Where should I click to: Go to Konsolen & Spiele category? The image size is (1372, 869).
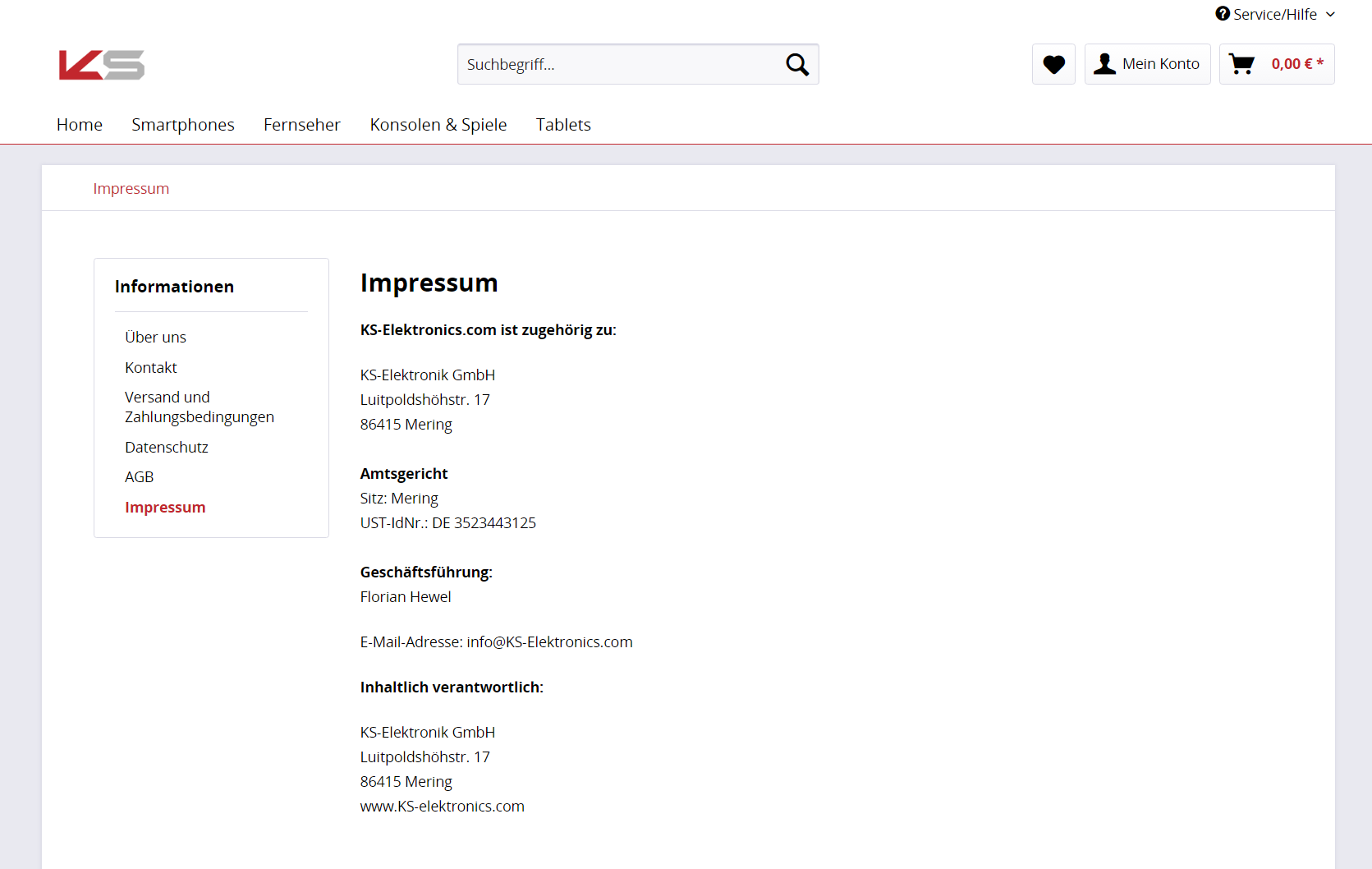click(438, 125)
